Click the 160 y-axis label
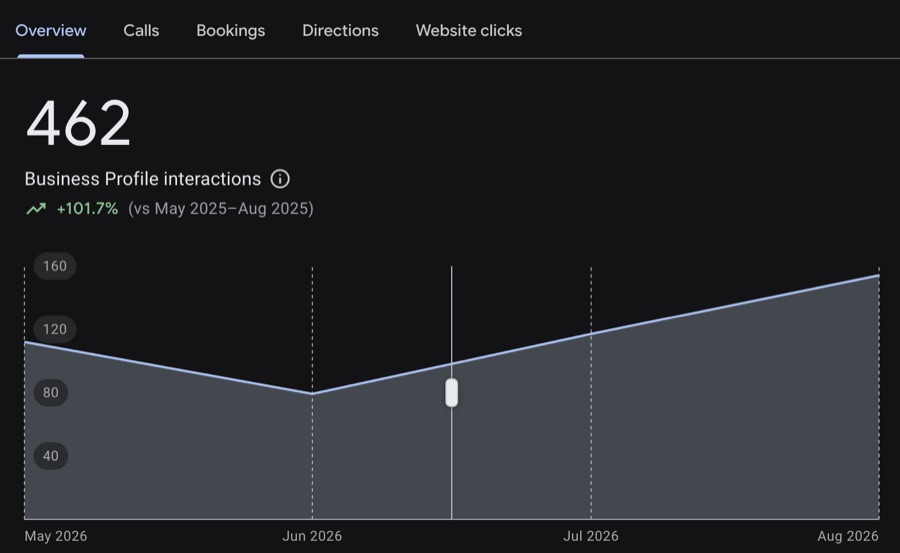The width and height of the screenshot is (900, 553). coord(55,266)
